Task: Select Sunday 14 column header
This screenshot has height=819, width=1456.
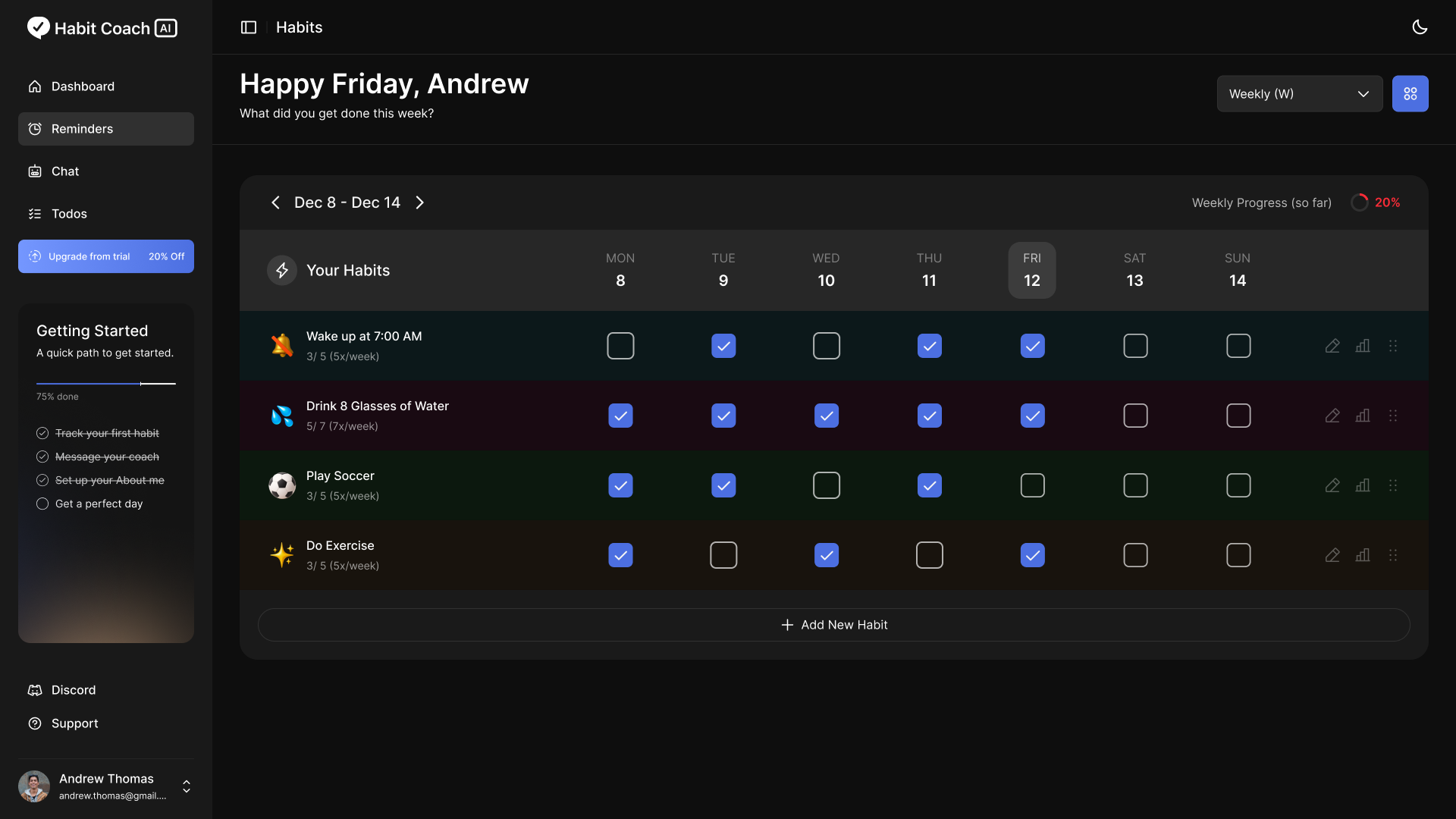Action: pyautogui.click(x=1238, y=270)
